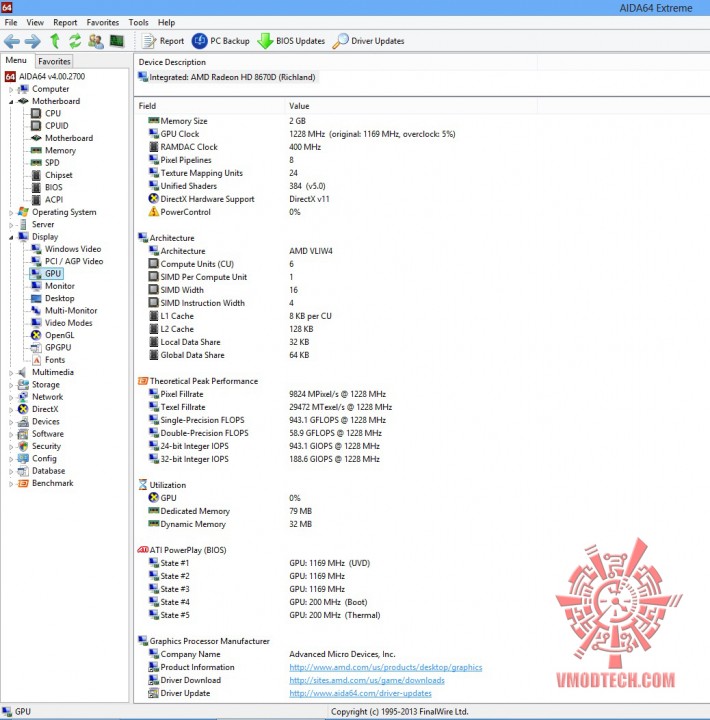
Task: Click the Back navigation arrow
Action: [x=12, y=41]
